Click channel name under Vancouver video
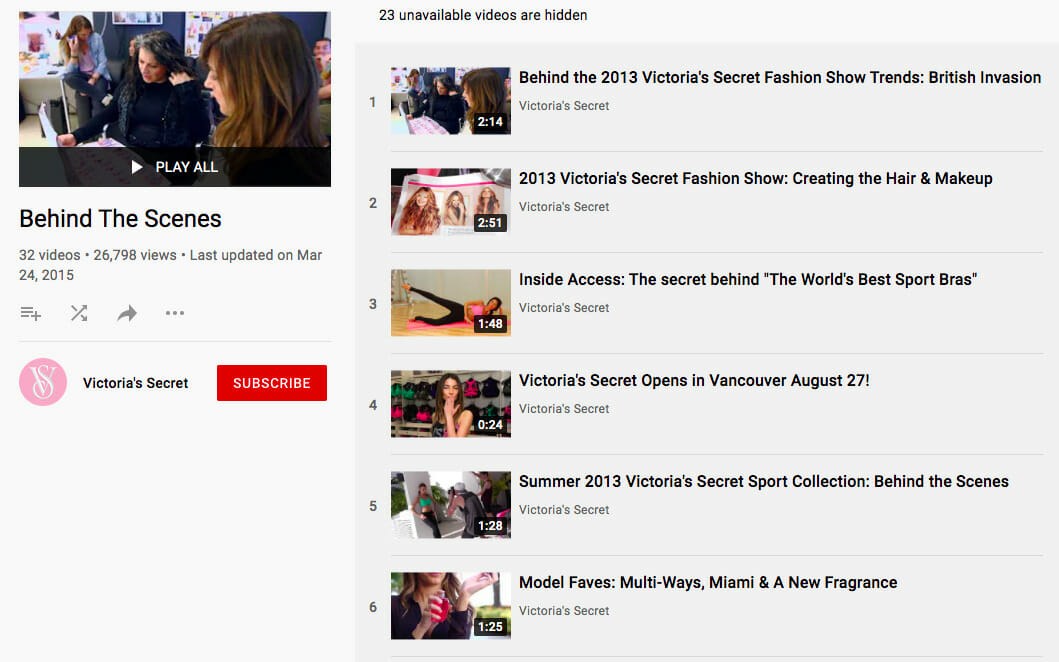Screen dimensions: 1059x662 pyautogui.click(x=564, y=409)
